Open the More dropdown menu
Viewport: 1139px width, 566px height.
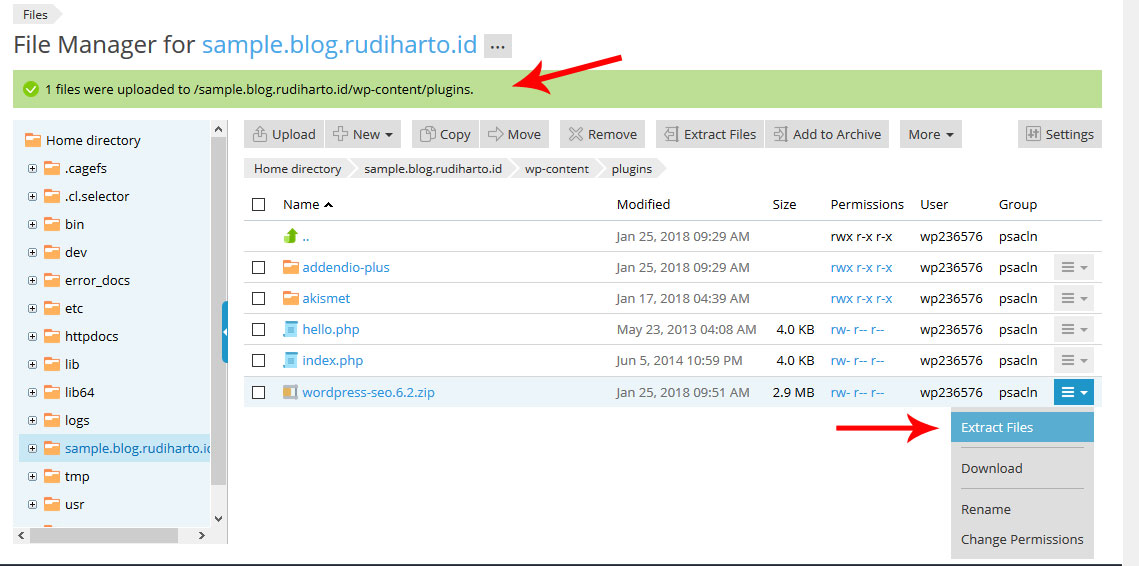931,134
